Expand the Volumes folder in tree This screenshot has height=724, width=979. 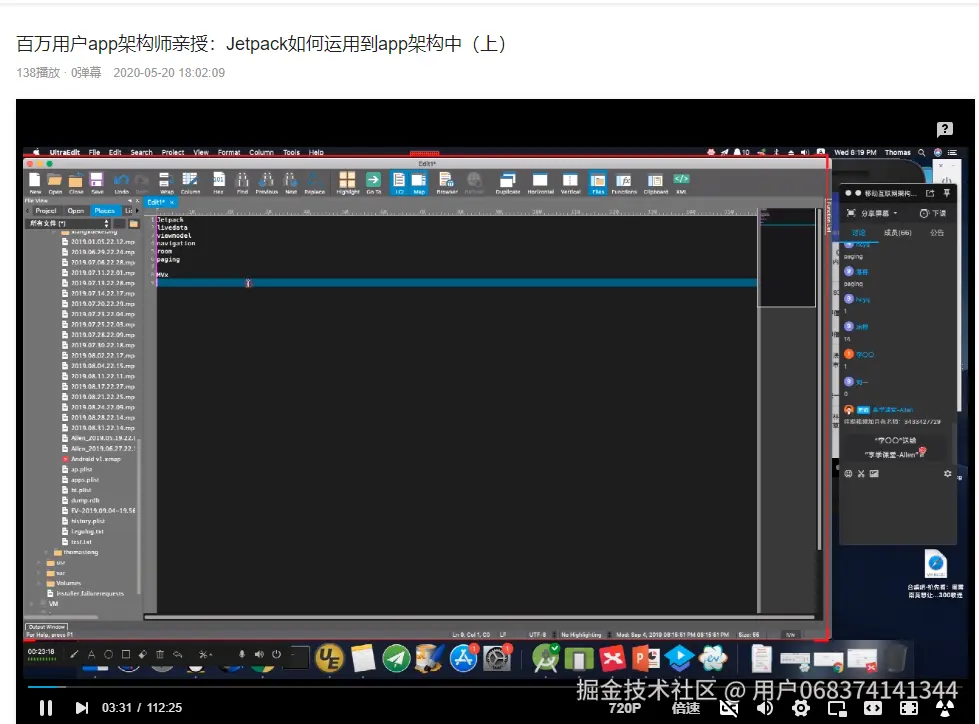pos(40,584)
